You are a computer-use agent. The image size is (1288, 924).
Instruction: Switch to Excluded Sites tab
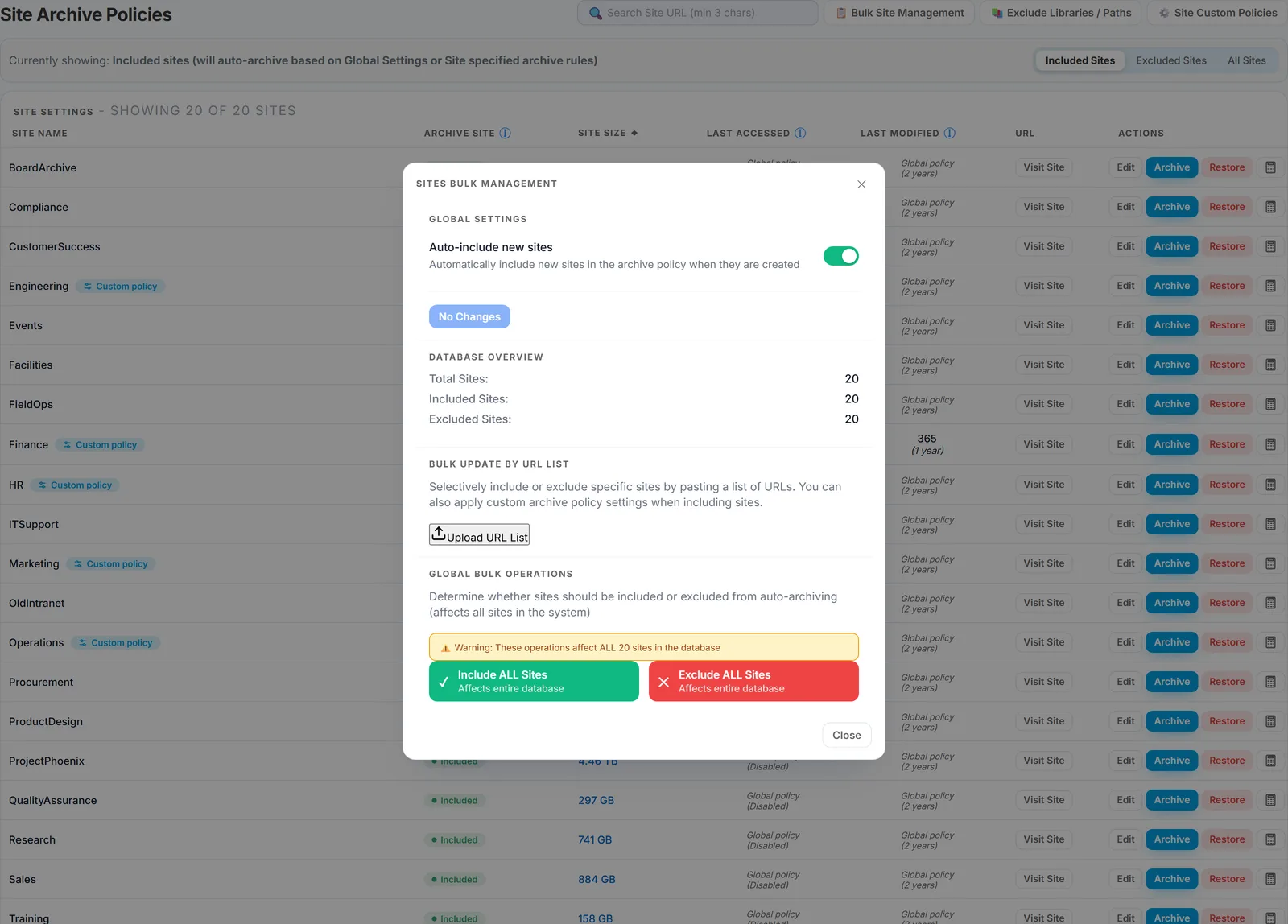(x=1170, y=60)
